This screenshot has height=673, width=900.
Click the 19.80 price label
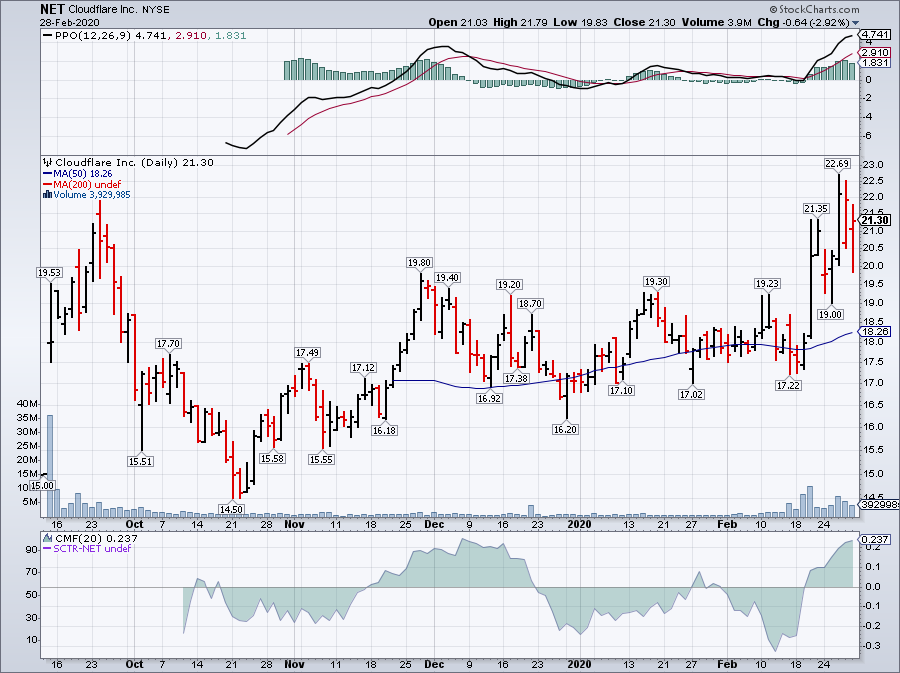[x=419, y=263]
